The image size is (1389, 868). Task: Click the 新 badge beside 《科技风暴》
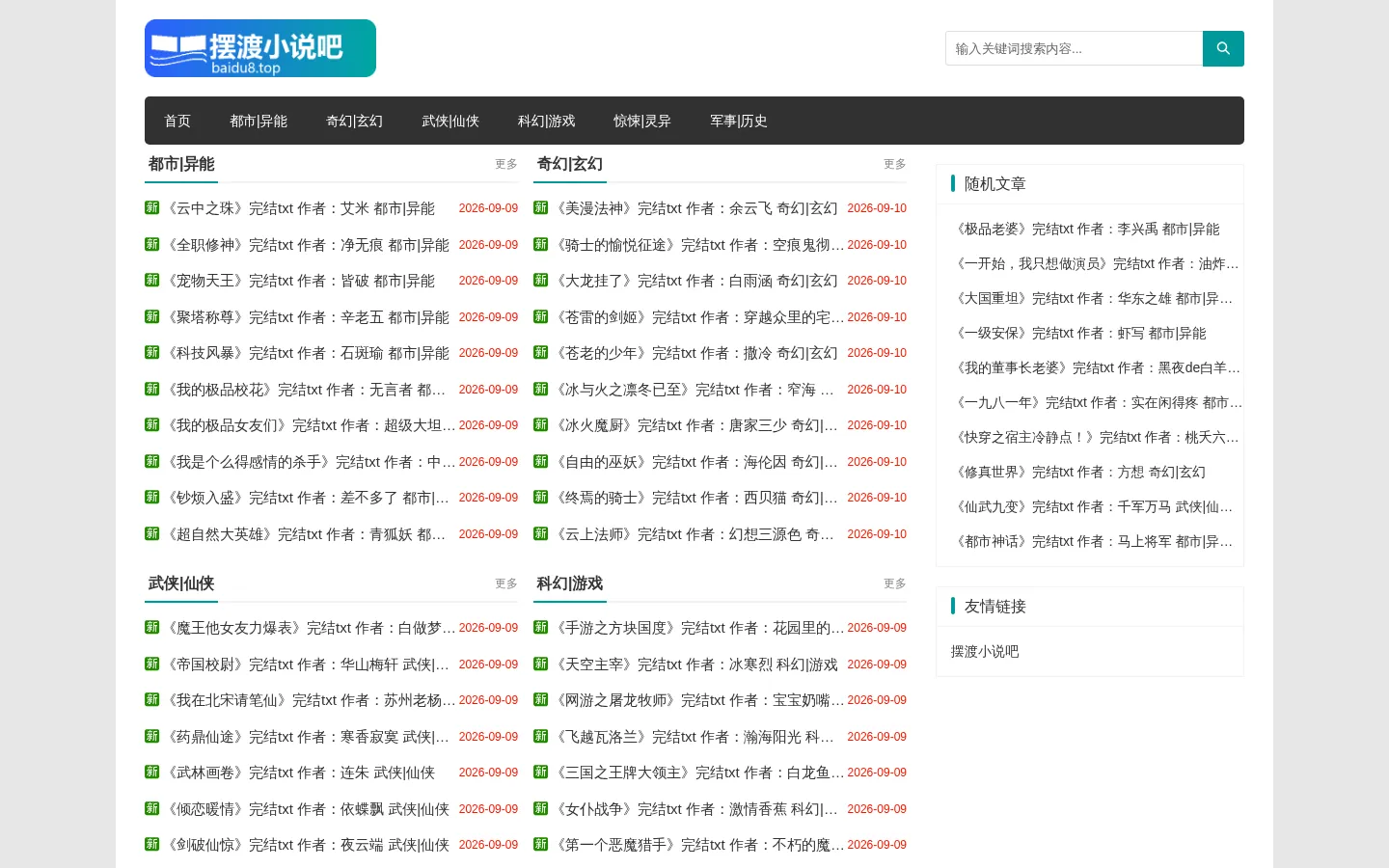[x=152, y=353]
